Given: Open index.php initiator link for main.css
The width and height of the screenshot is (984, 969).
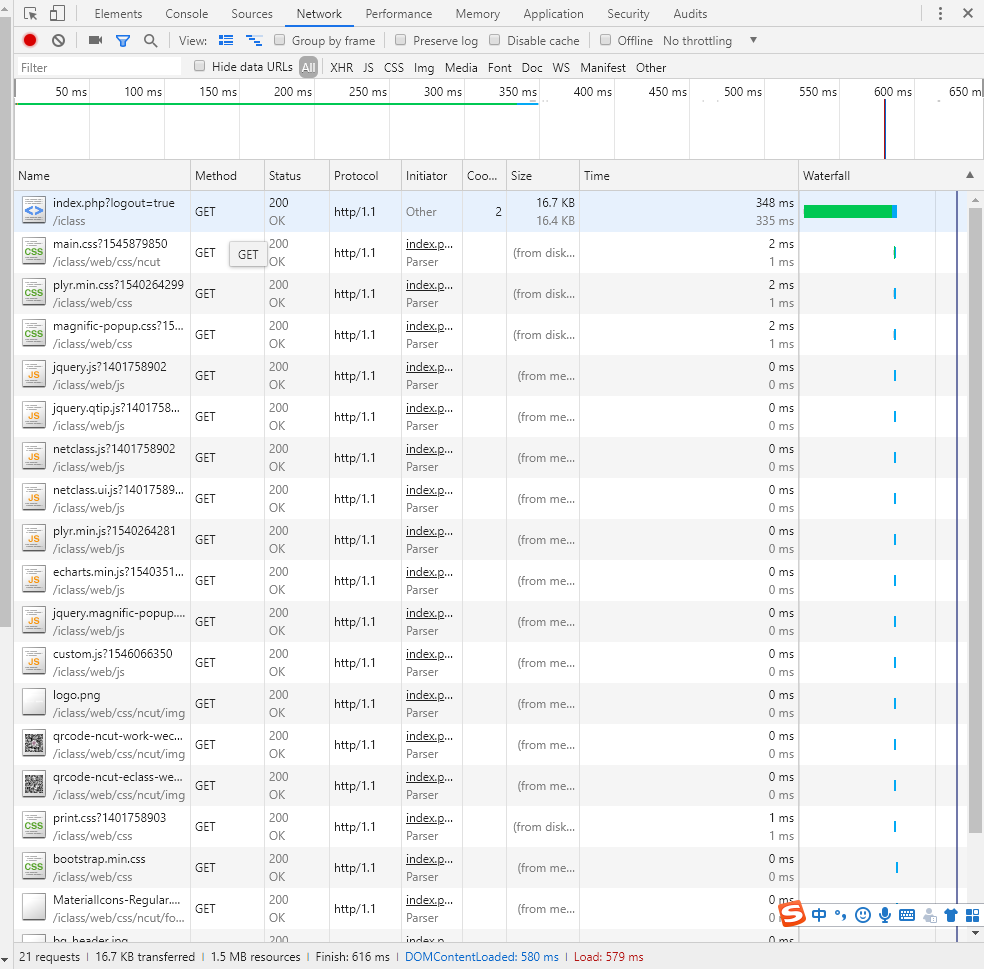Looking at the screenshot, I should (429, 244).
